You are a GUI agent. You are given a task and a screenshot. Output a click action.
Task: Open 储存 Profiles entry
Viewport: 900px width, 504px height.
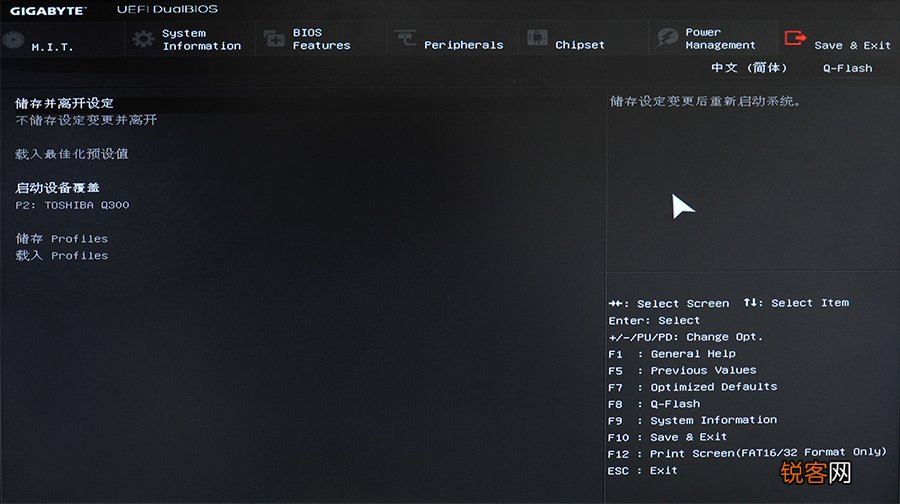(x=61, y=238)
